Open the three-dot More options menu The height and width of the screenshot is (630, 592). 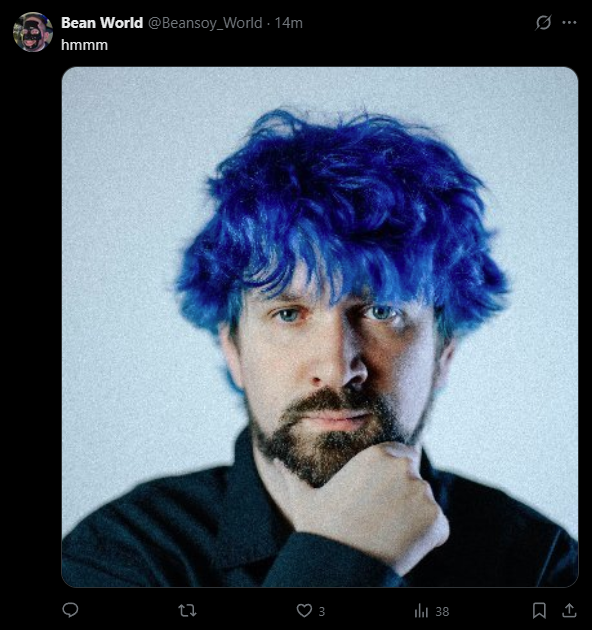(569, 22)
